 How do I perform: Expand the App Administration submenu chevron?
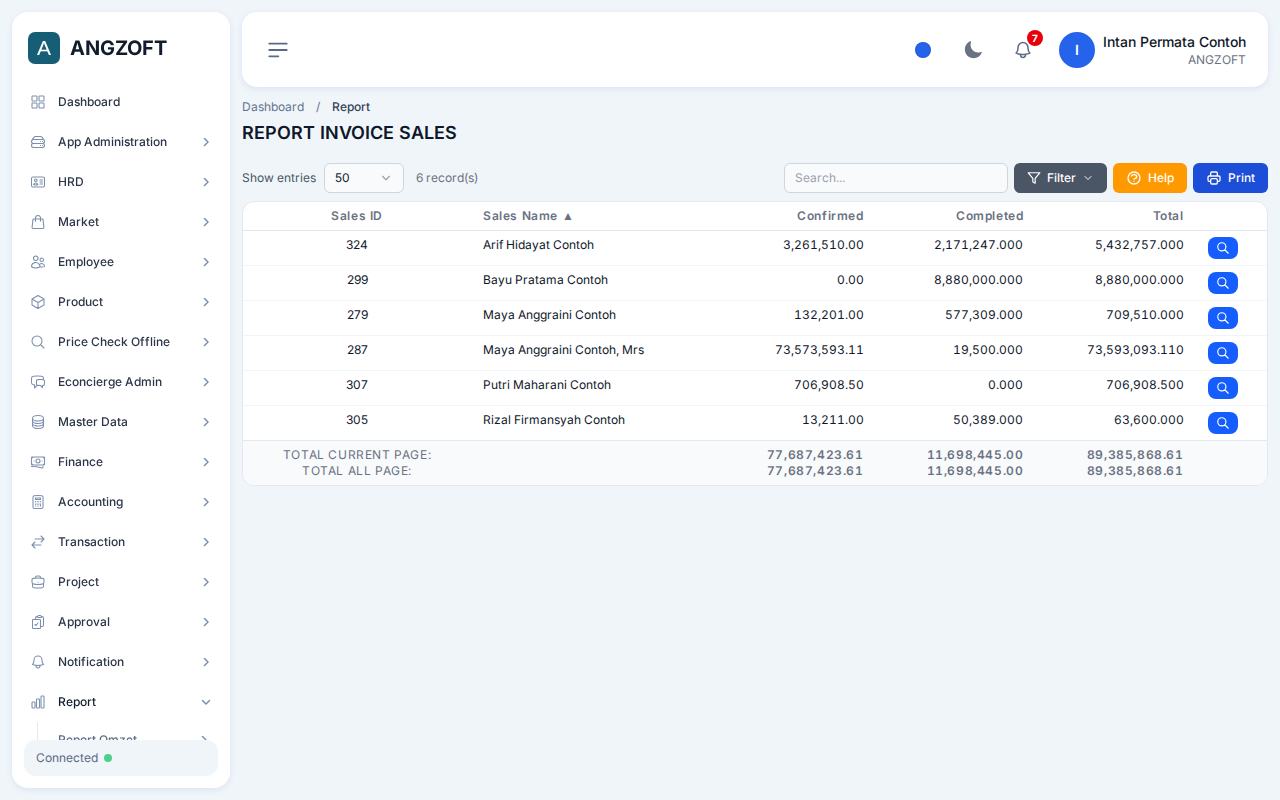click(206, 142)
